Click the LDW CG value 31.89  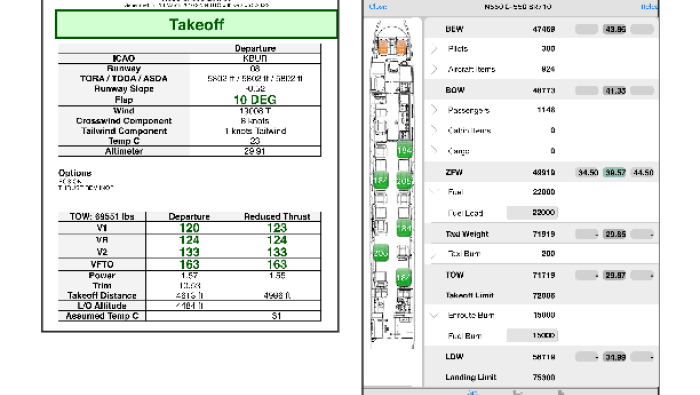[615, 357]
